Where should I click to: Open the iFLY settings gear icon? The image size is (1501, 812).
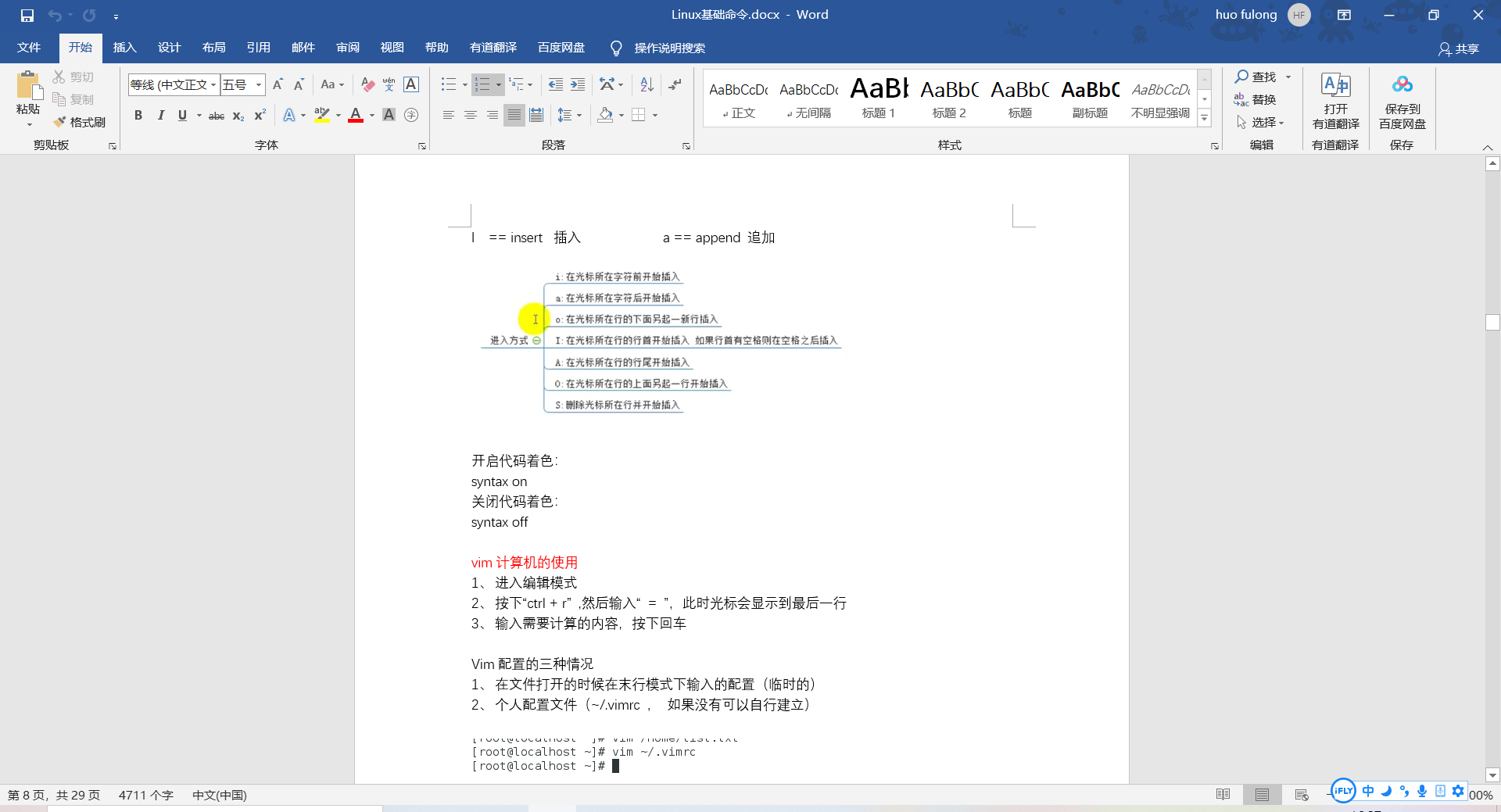[x=1459, y=791]
